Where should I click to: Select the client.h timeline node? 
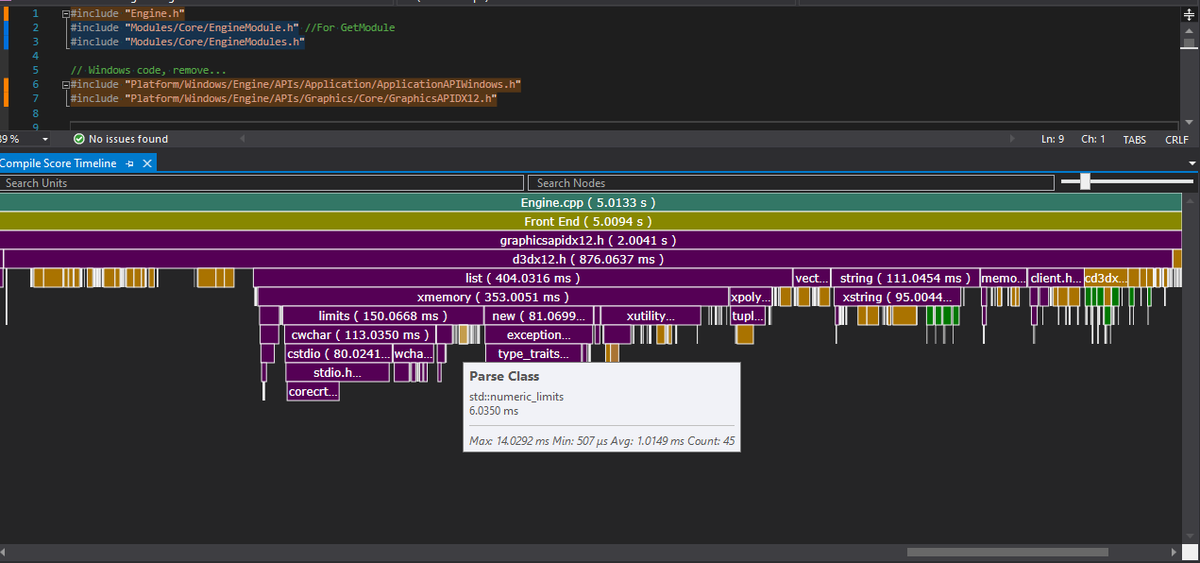pyautogui.click(x=1055, y=278)
